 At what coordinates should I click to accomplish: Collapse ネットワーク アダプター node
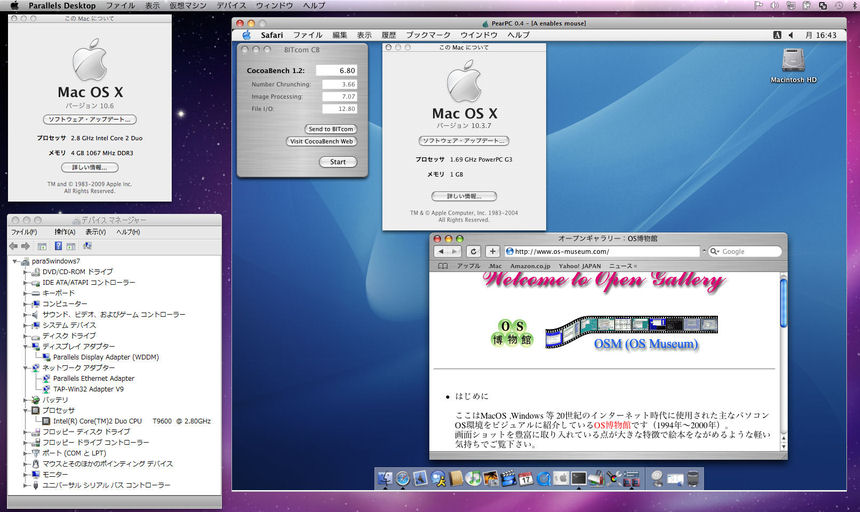(25, 367)
